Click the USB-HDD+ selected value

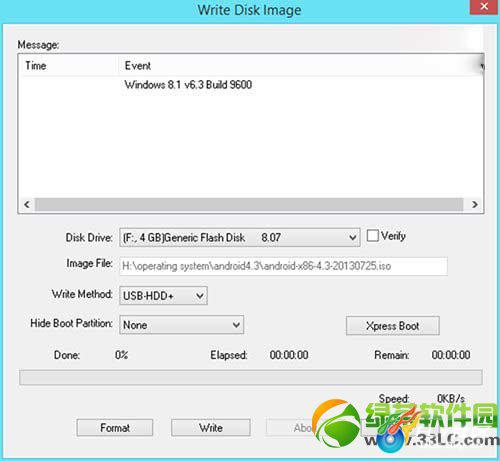[148, 296]
